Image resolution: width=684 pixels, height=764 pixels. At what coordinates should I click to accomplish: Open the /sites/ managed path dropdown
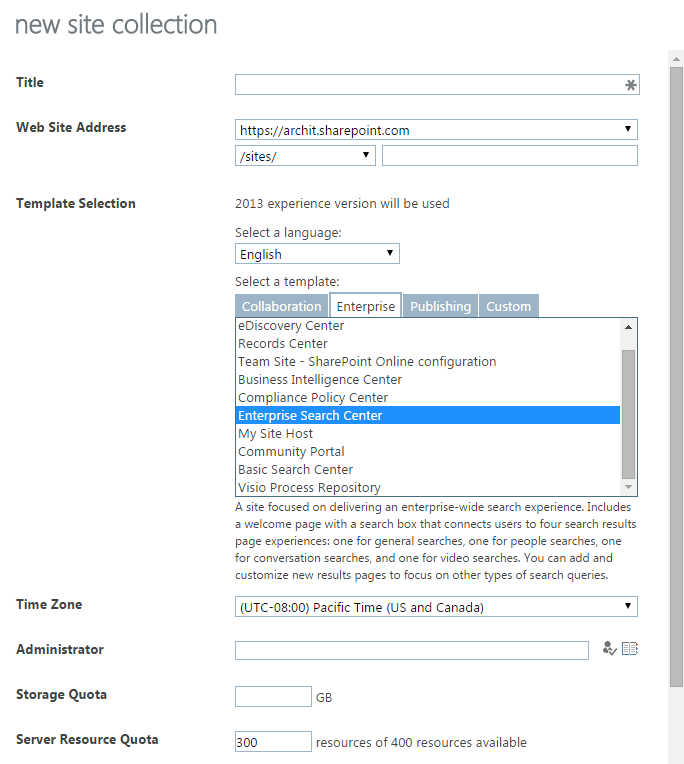pos(305,155)
